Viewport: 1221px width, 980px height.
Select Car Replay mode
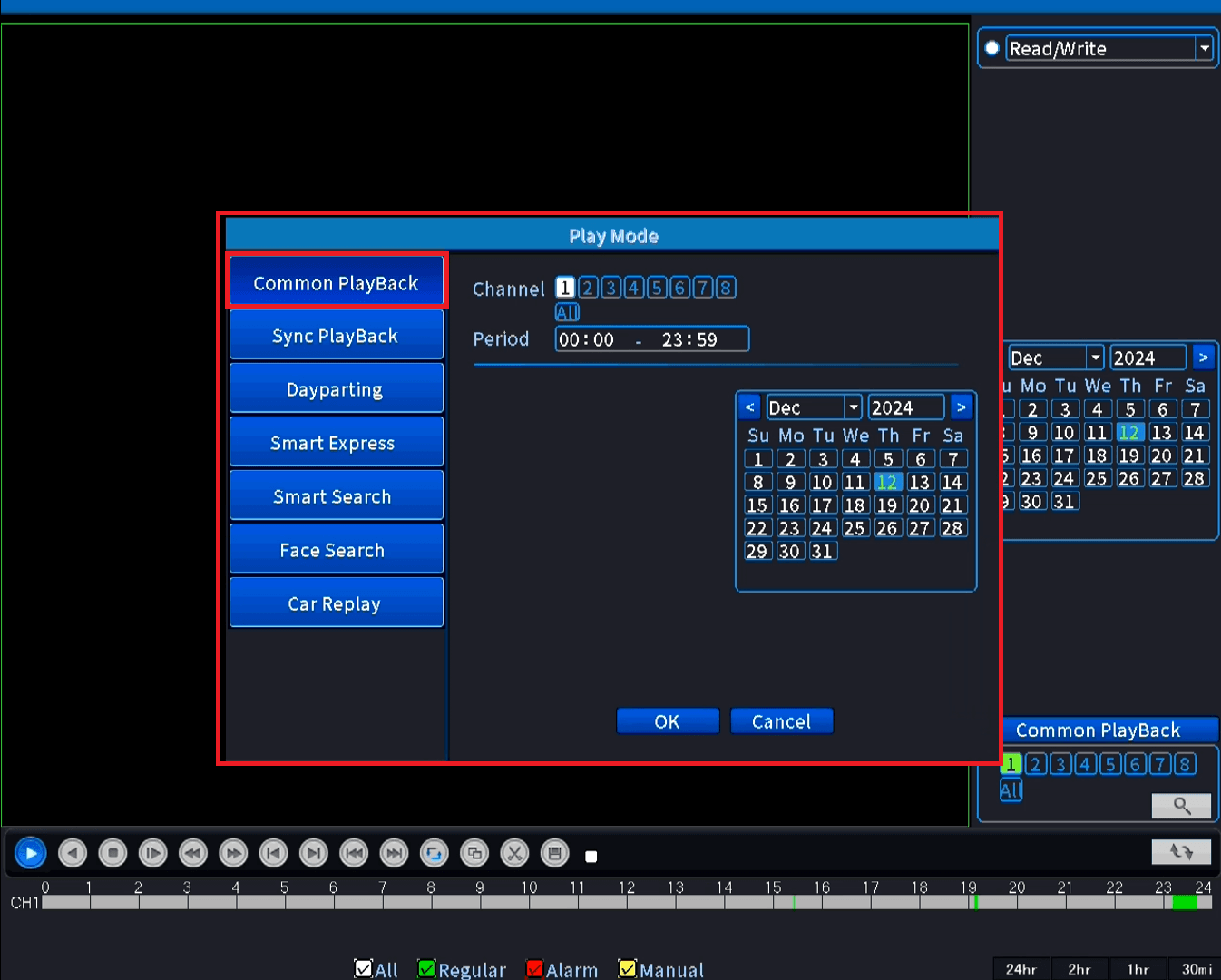tap(337, 603)
